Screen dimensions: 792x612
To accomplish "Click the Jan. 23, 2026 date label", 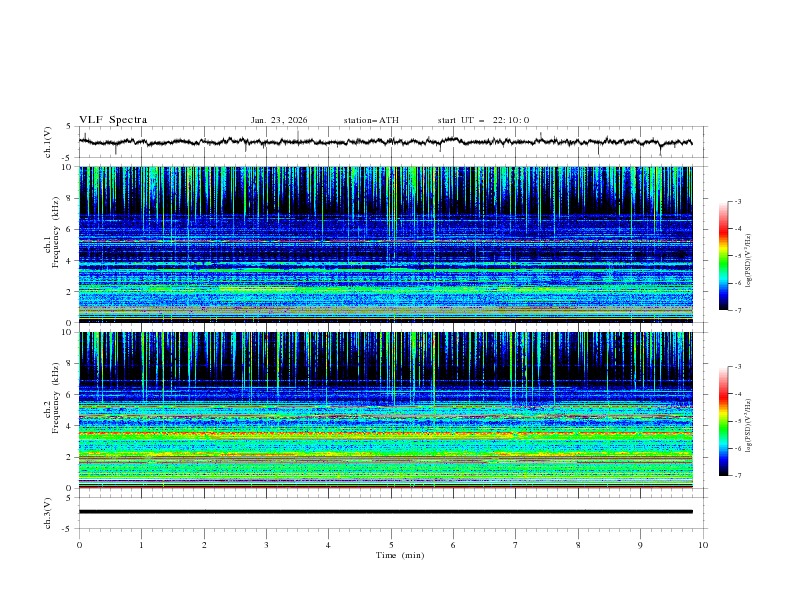I will [279, 120].
